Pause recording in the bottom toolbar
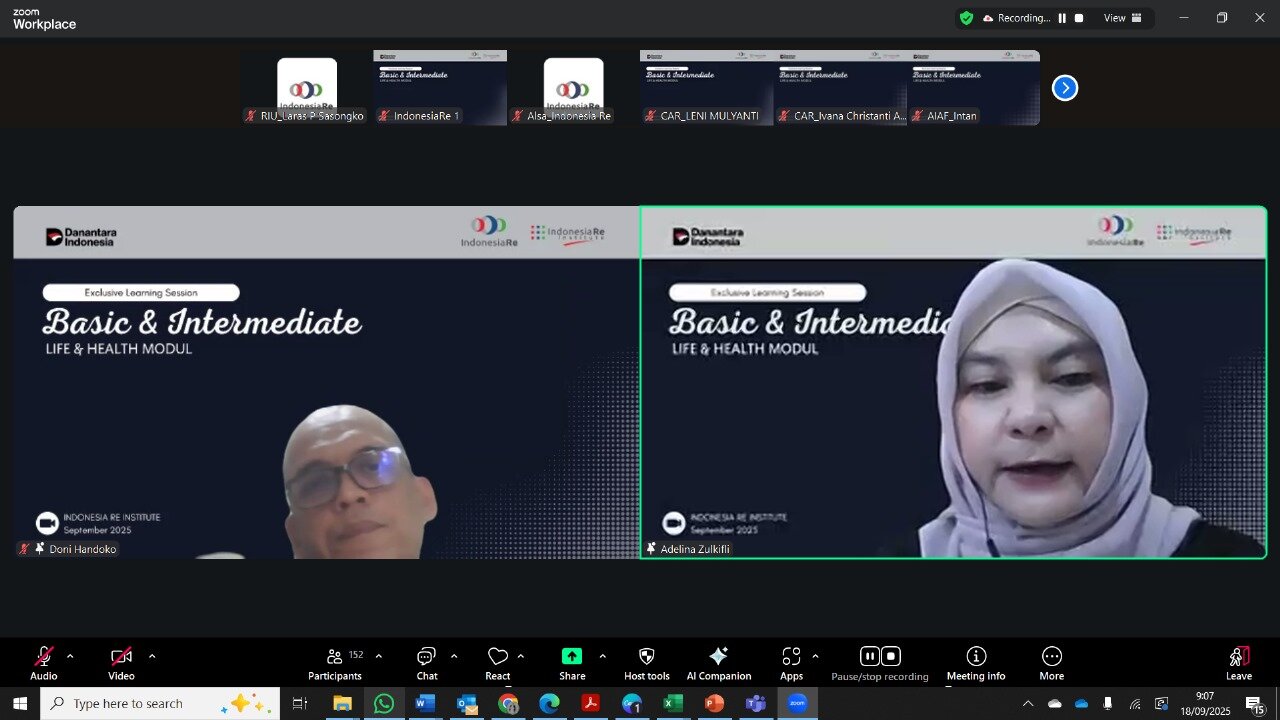This screenshot has height=720, width=1280. 870,657
